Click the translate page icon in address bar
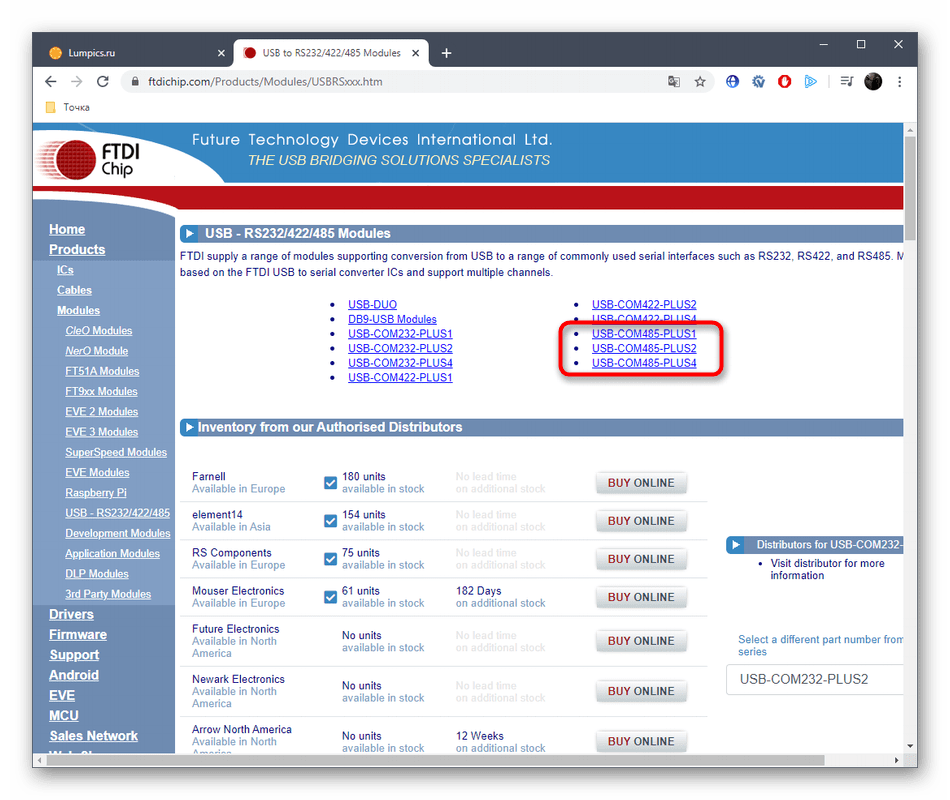The width and height of the screenshot is (950, 800). 674,82
